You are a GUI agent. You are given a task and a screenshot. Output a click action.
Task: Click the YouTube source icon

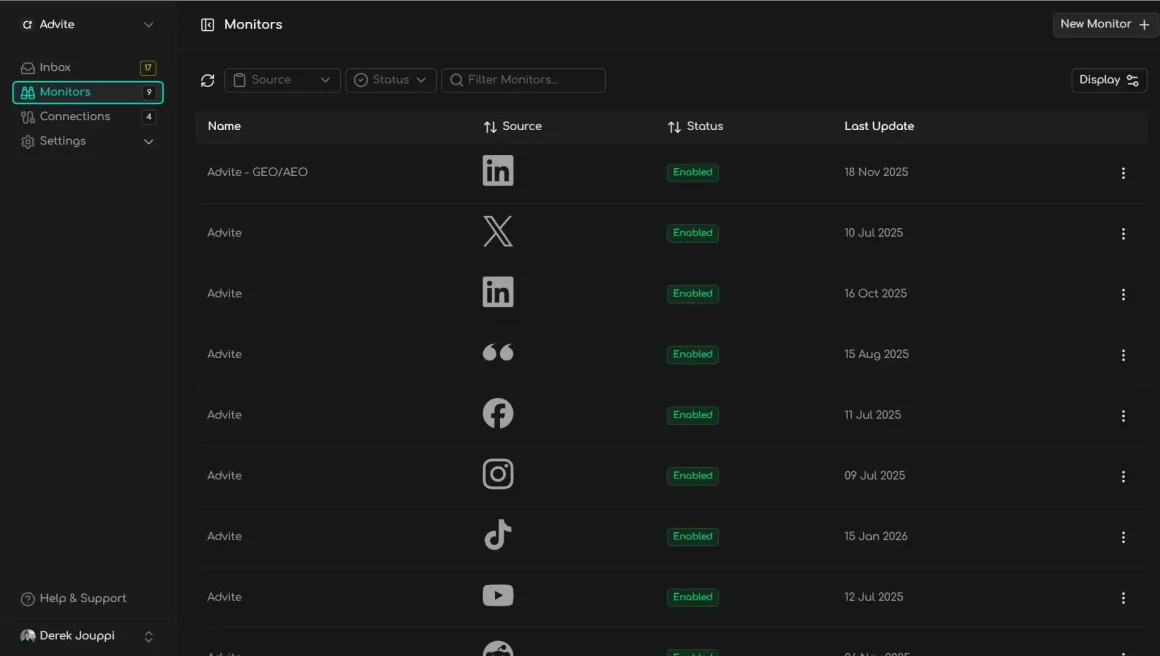tap(498, 596)
